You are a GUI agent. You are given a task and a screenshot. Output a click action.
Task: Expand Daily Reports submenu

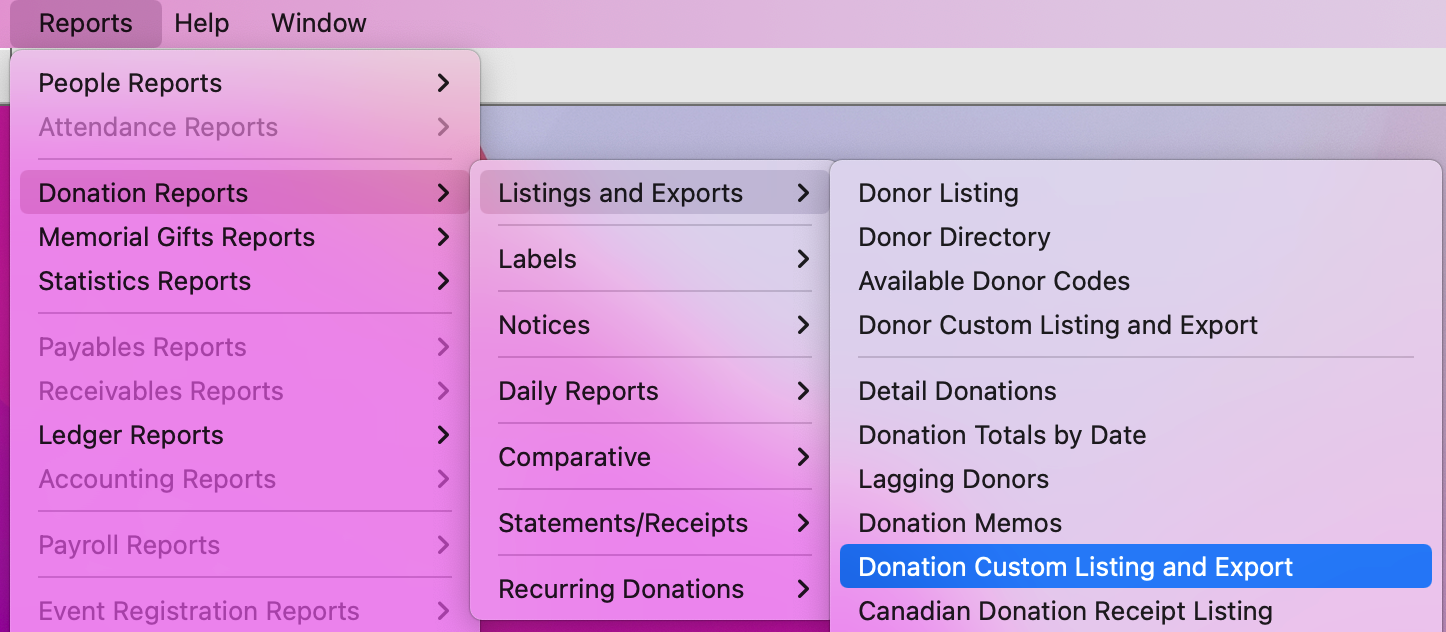pyautogui.click(x=578, y=391)
